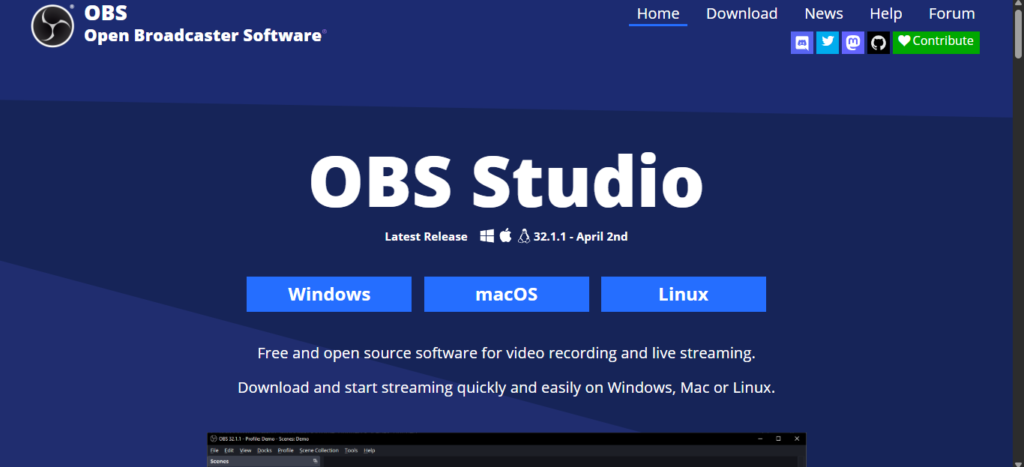Image resolution: width=1024 pixels, height=467 pixels.
Task: Click the Open Broadcaster Software site title
Action: pyautogui.click(x=204, y=35)
